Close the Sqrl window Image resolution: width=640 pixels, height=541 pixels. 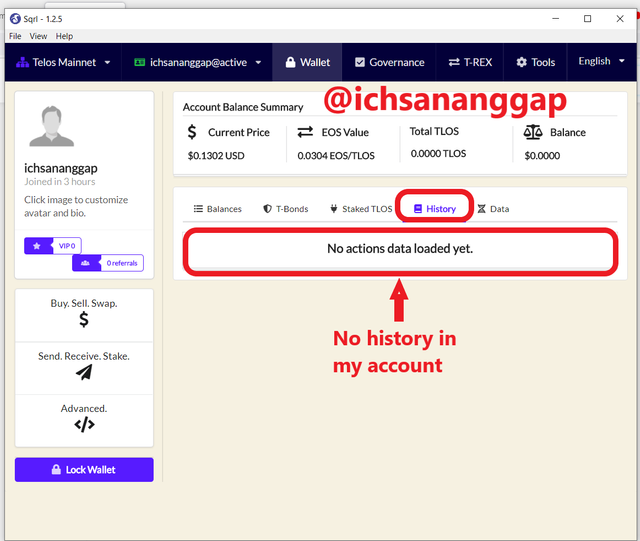coord(620,18)
